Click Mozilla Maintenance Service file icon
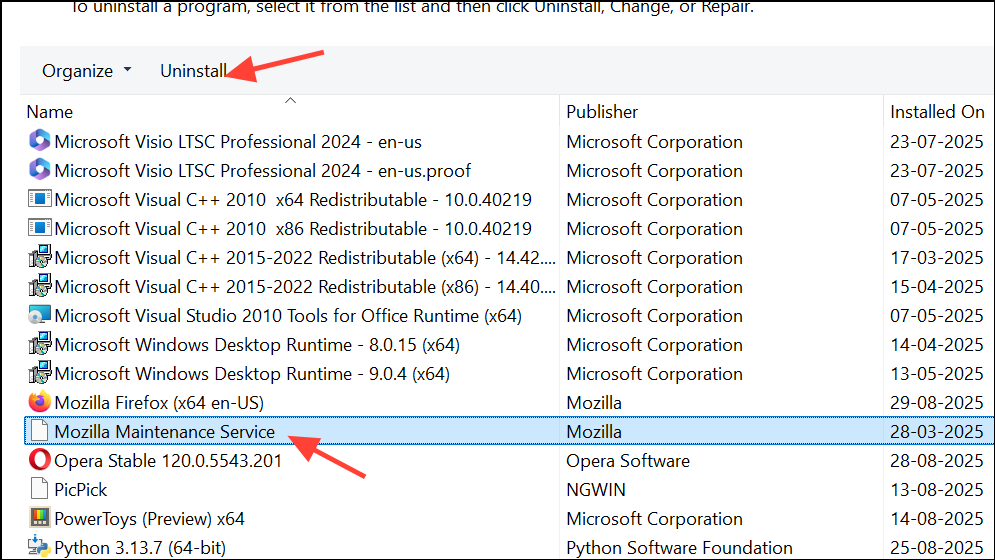 (x=39, y=430)
